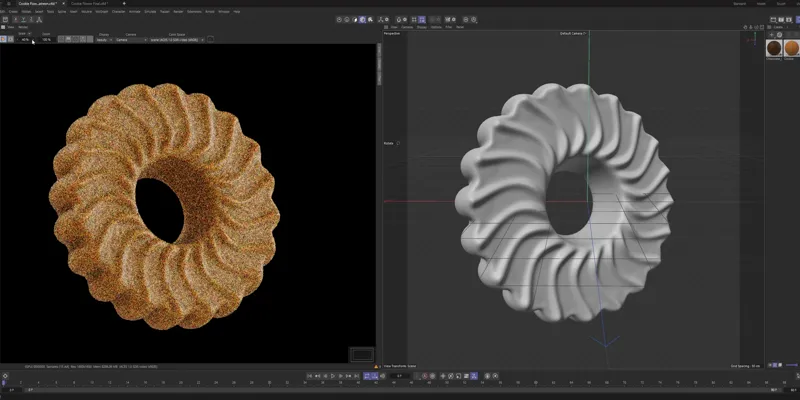The width and height of the screenshot is (800, 400).
Task: Play the animation forward
Action: (x=333, y=376)
